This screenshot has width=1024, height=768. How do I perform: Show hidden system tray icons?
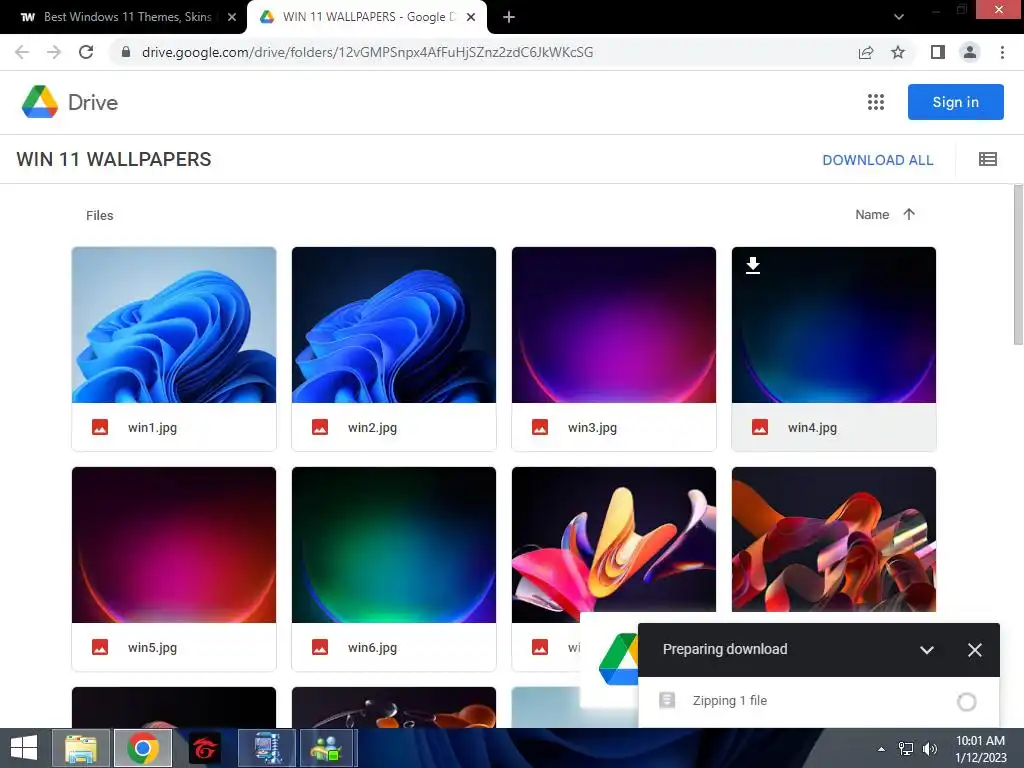[x=882, y=749]
